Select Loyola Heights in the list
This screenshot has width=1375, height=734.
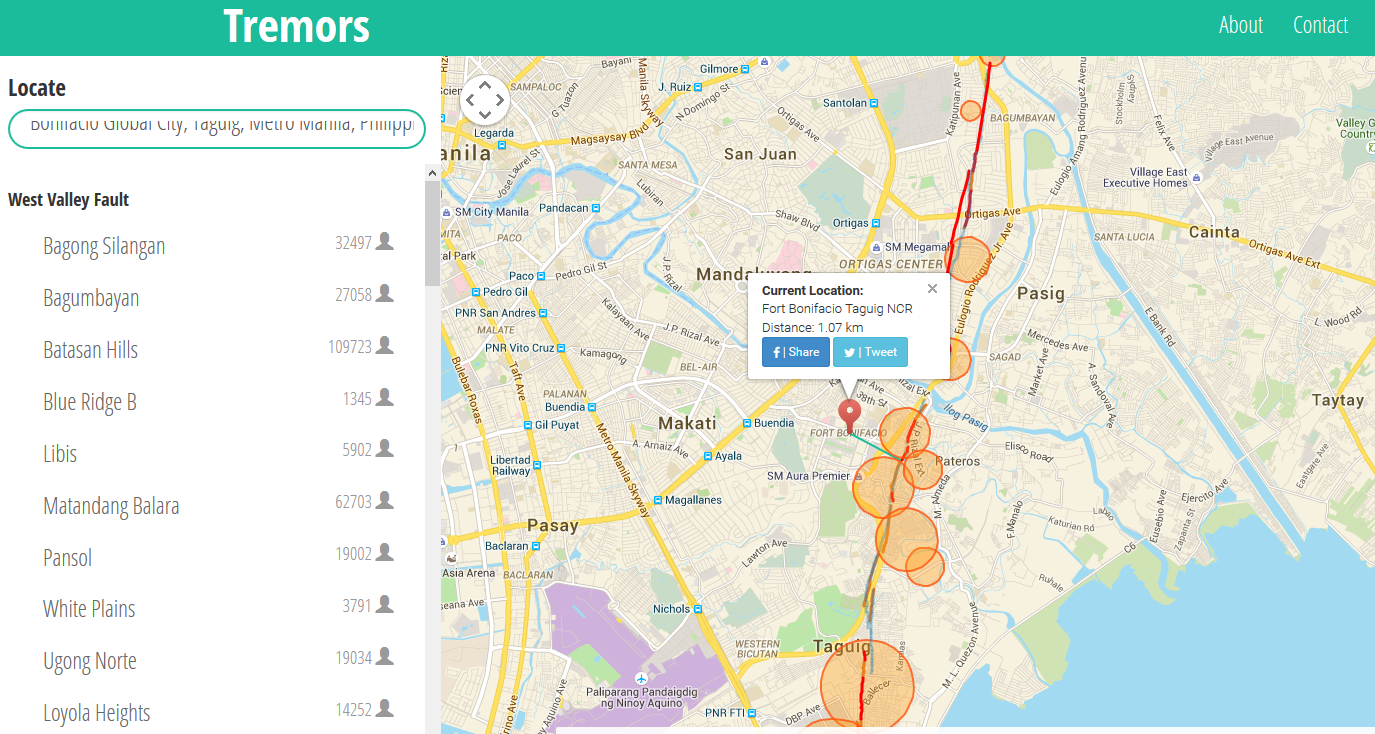(x=97, y=713)
